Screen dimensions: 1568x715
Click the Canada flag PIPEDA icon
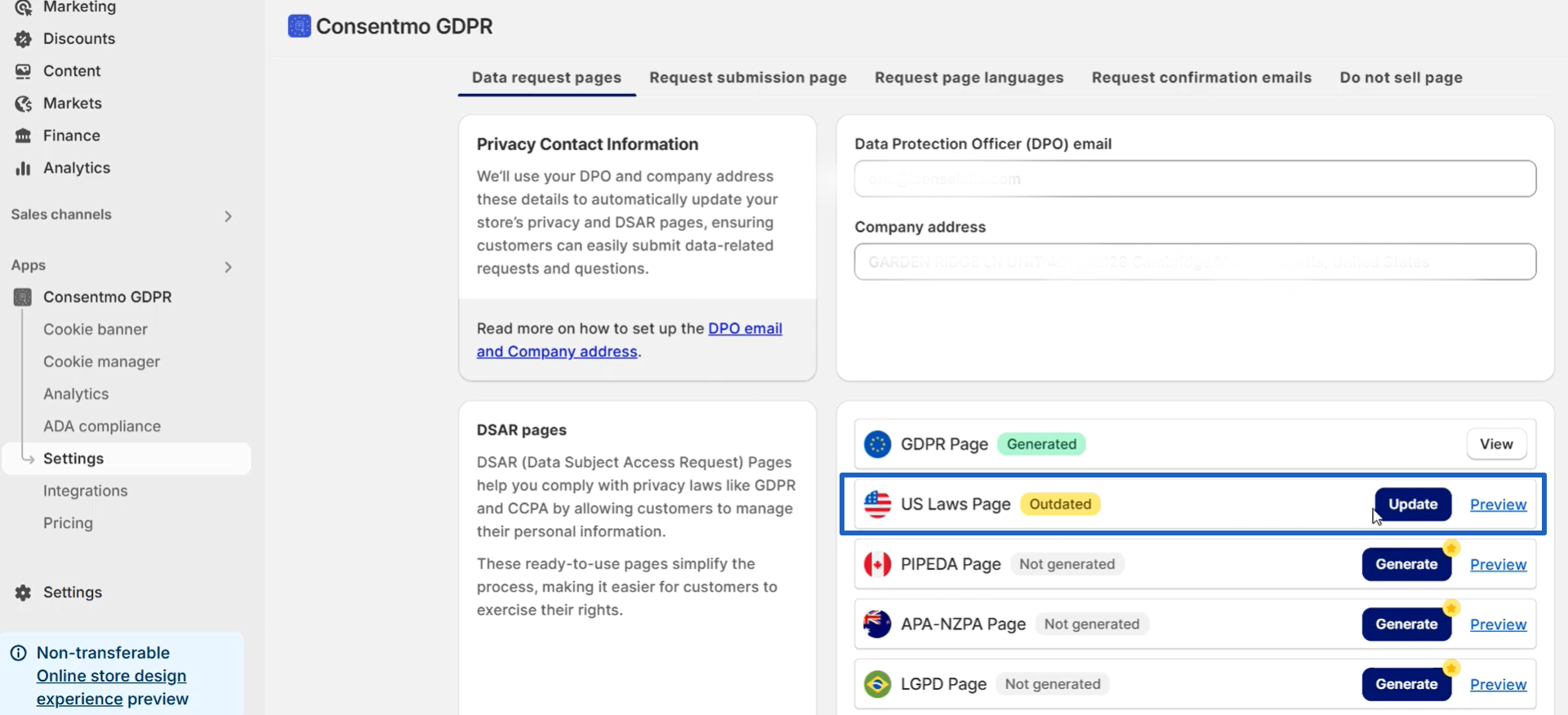[878, 564]
